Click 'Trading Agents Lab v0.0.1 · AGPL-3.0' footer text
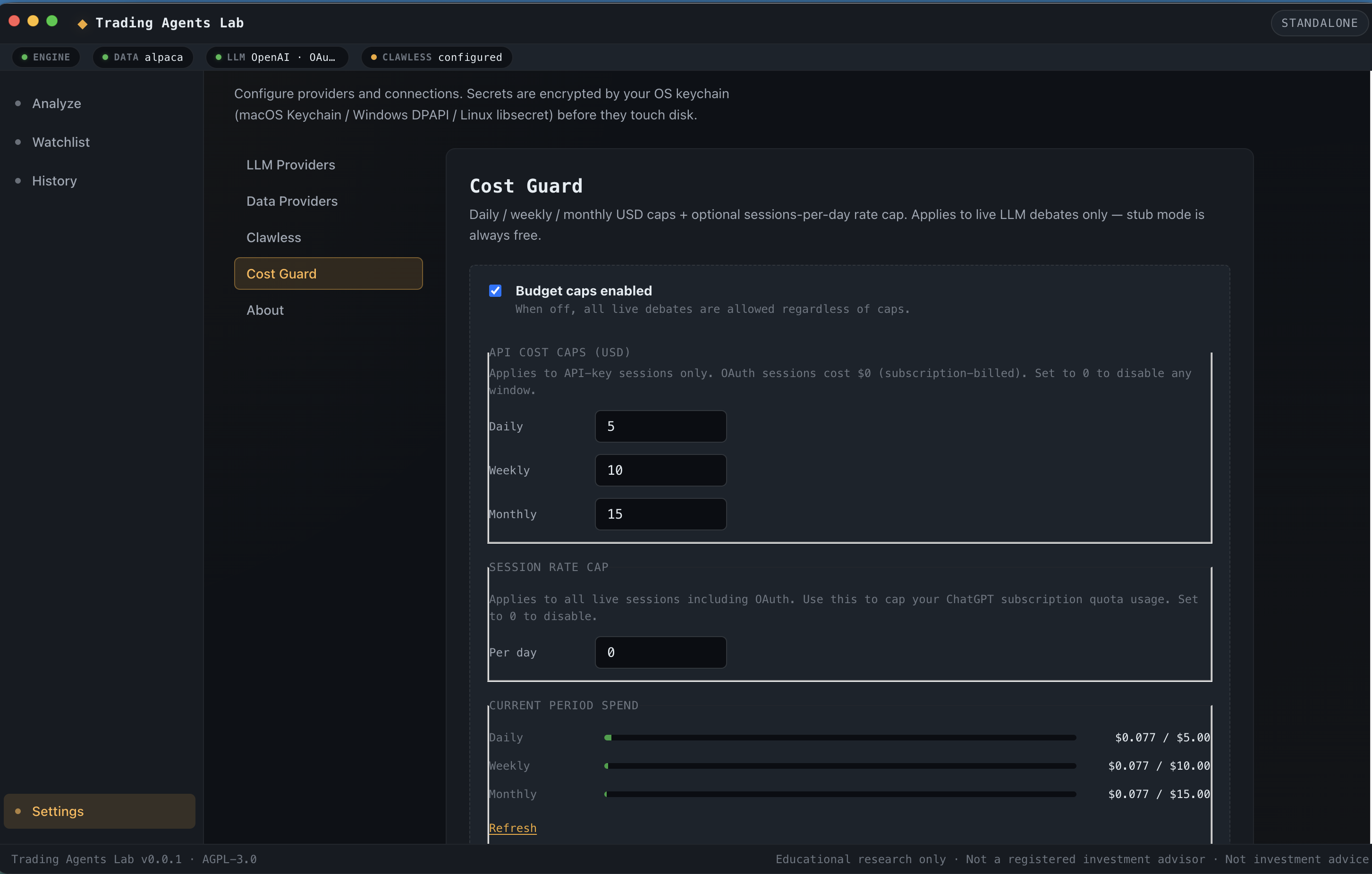 [134, 858]
